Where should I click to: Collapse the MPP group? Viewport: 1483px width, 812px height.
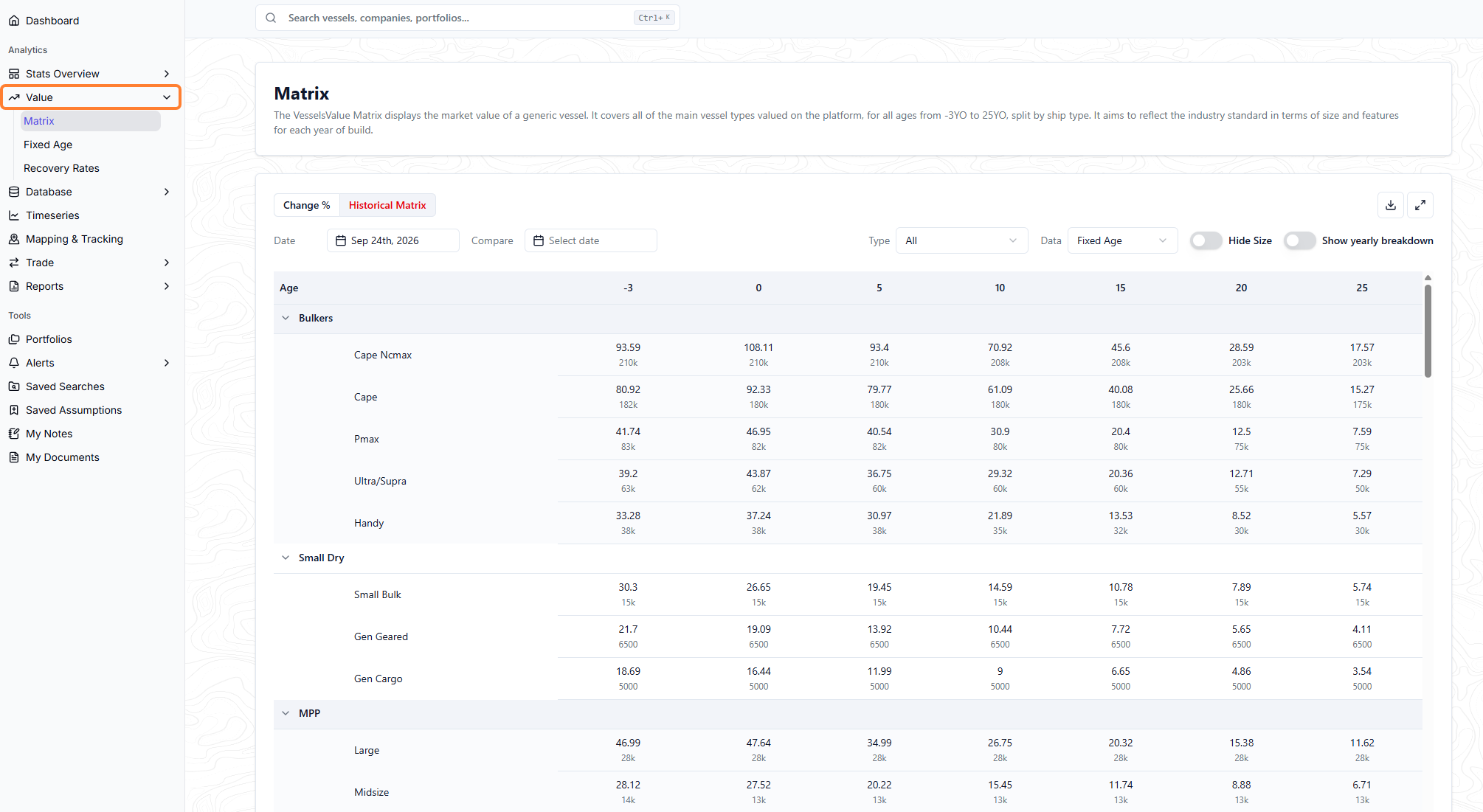click(x=286, y=713)
